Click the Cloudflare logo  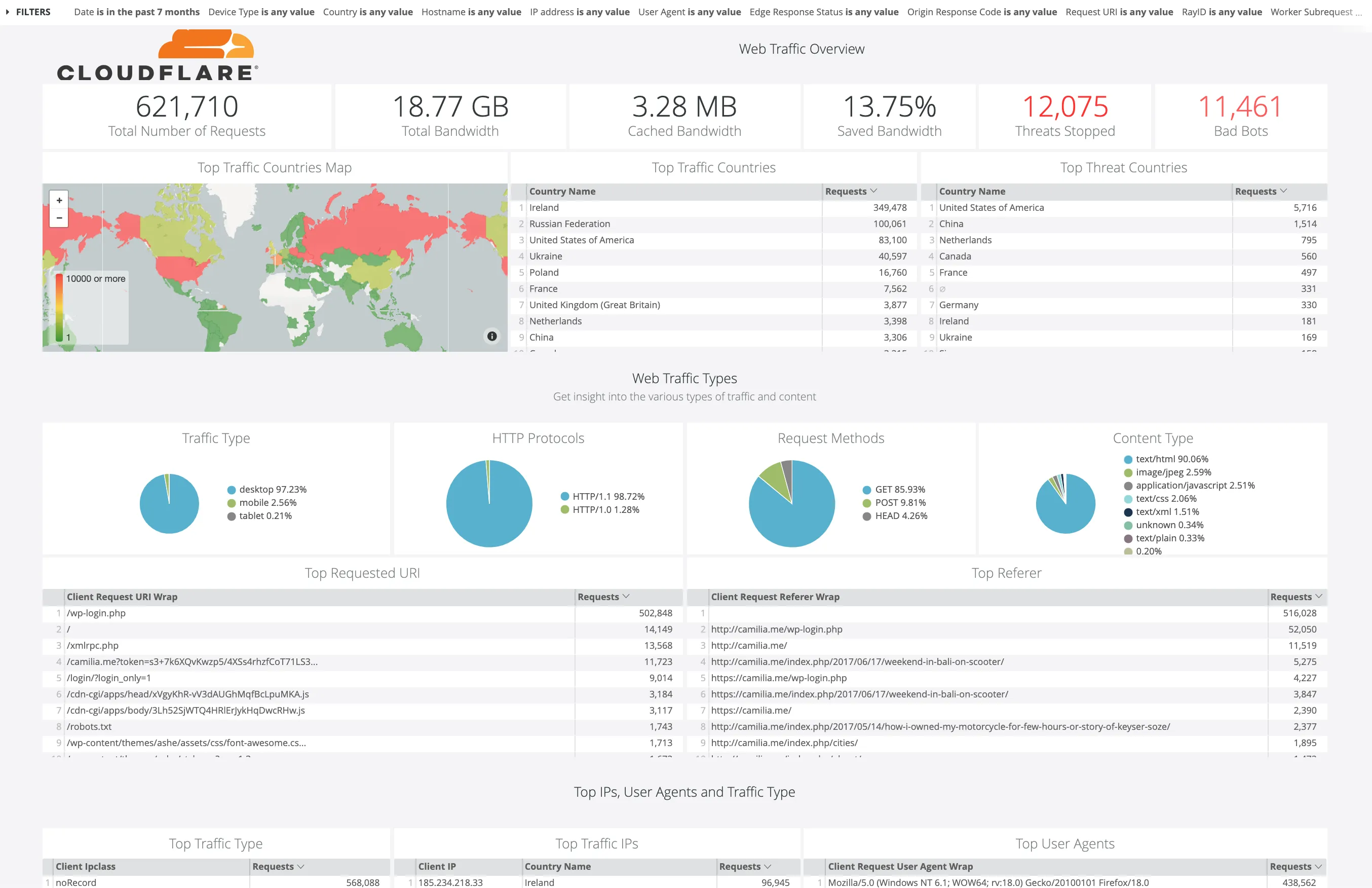156,56
